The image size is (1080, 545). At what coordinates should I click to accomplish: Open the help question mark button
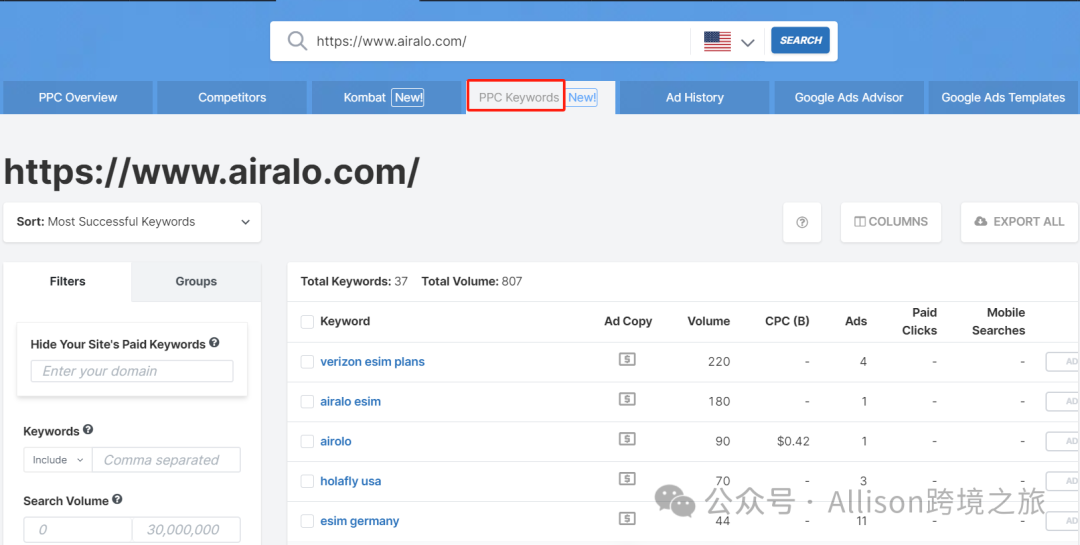point(802,223)
